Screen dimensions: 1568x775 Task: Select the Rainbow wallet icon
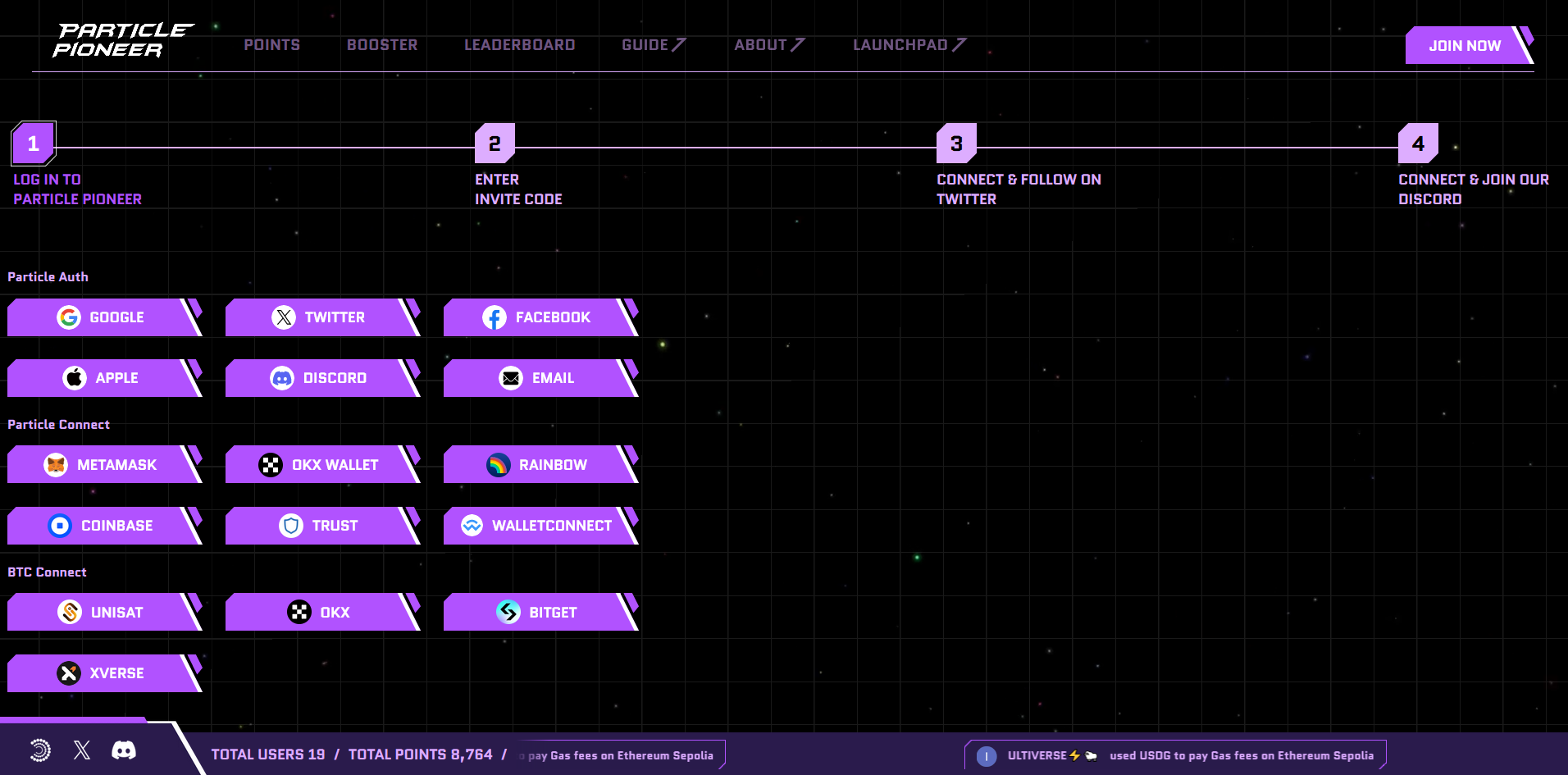(498, 464)
